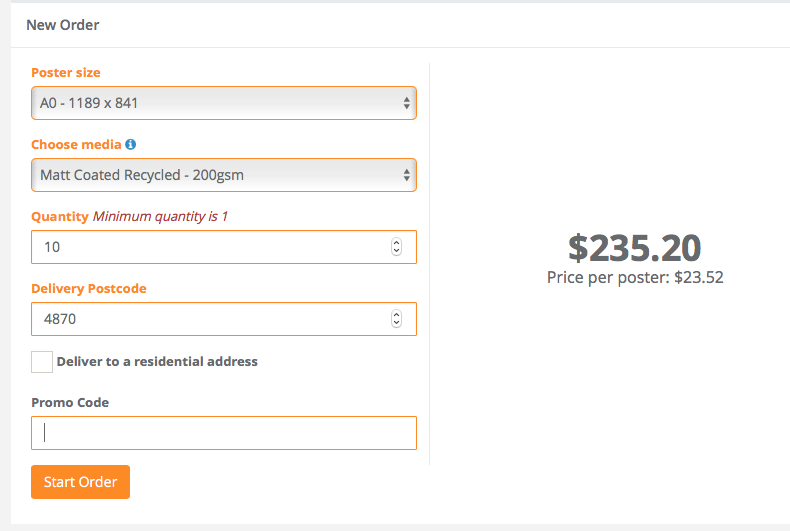The image size is (790, 531).
Task: Click the info icon beside Choose media
Action: tap(130, 145)
